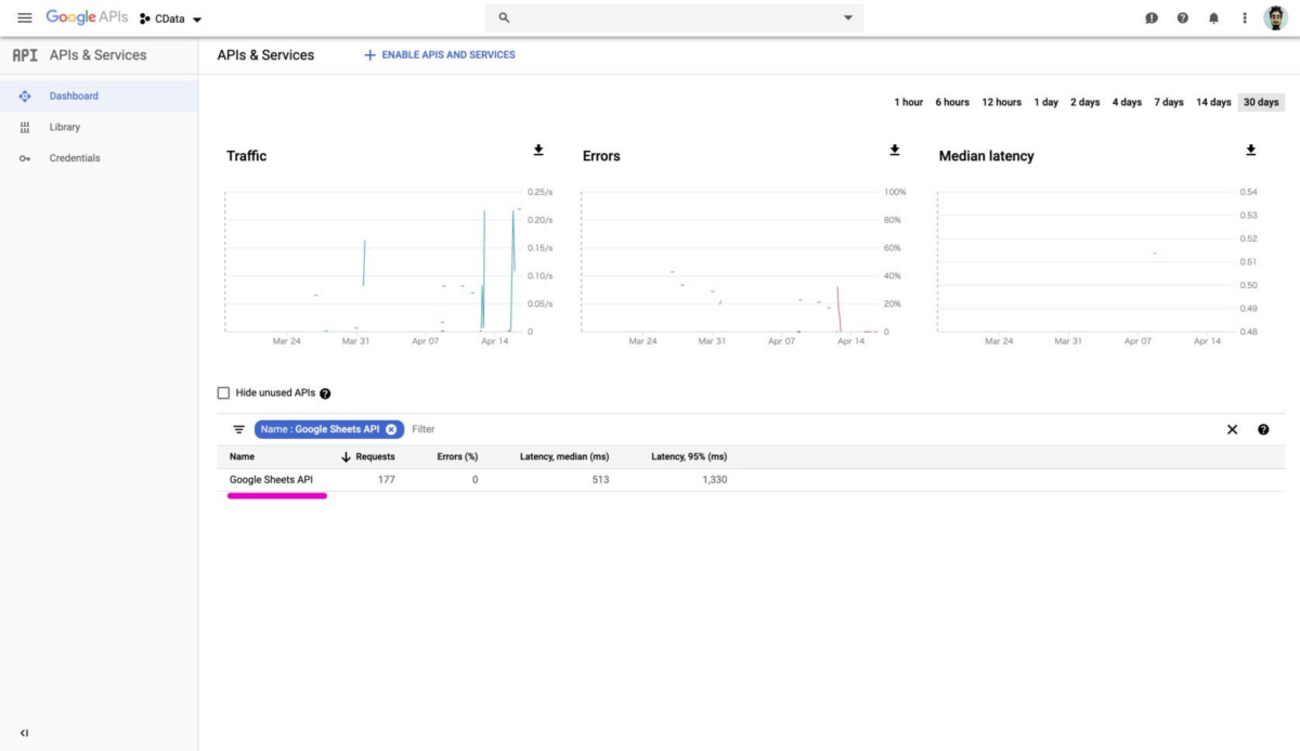Remove the Google Sheets API filter chip
1300x751 pixels.
point(391,429)
